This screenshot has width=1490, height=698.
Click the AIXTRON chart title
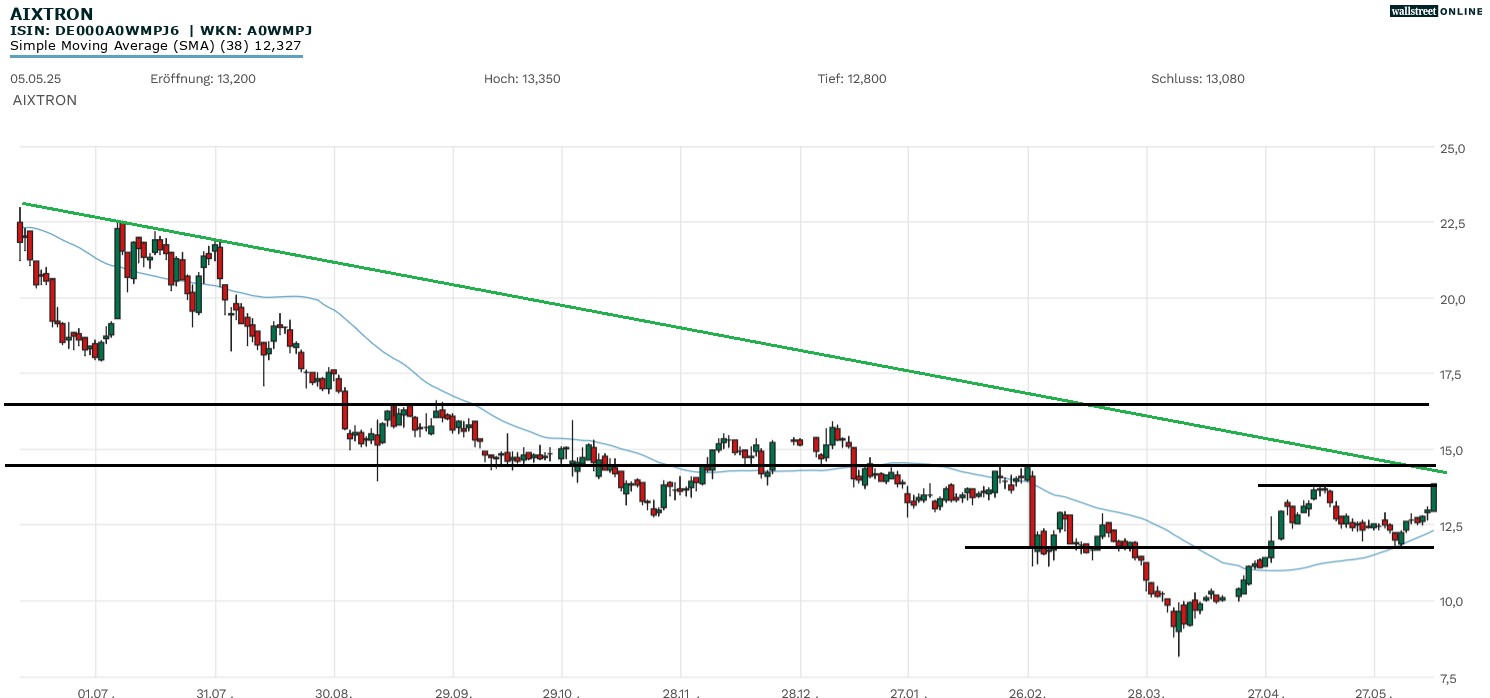coord(52,14)
